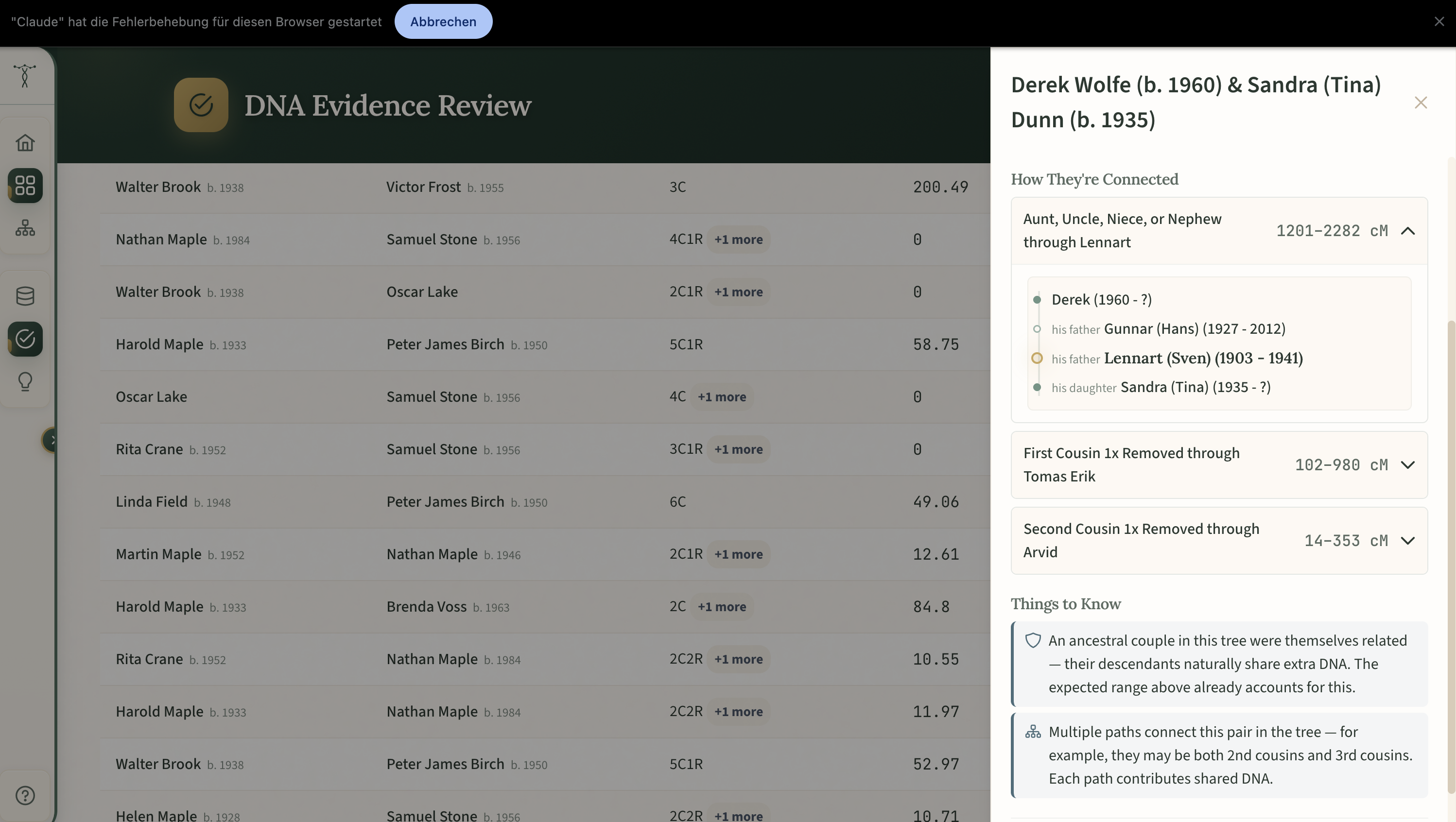The height and width of the screenshot is (822, 1456).
Task: Open help via the question mark icon
Action: 25,795
